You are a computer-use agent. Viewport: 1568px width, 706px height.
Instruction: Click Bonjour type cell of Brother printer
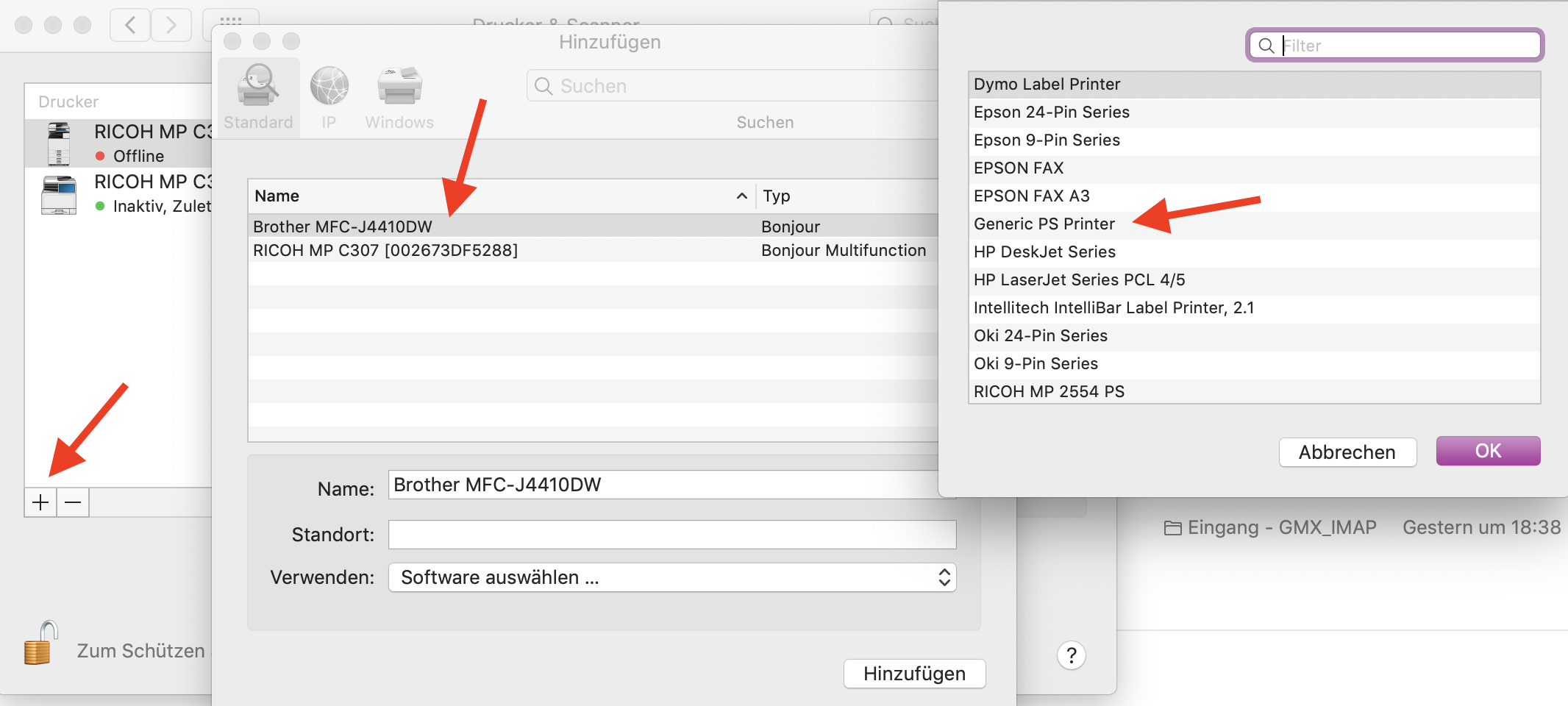point(791,227)
